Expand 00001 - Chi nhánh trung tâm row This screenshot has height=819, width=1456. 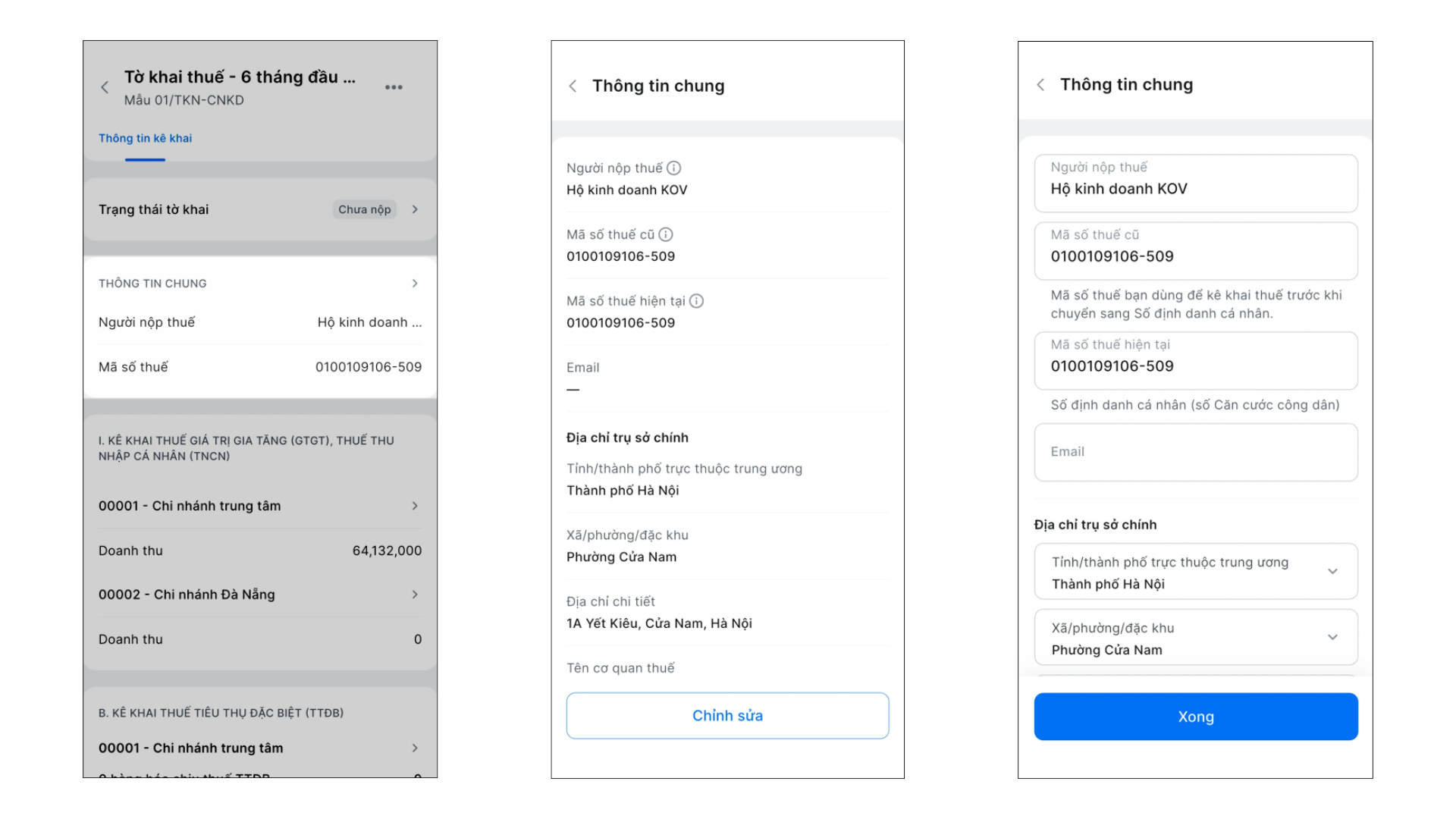tap(260, 506)
